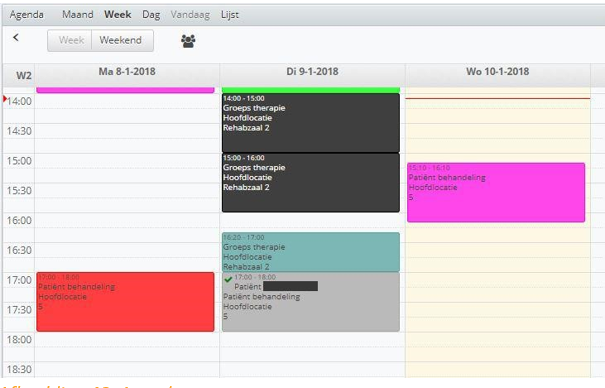This screenshot has height=388, width=605.
Task: Switch to Dag view
Action: pyautogui.click(x=151, y=15)
